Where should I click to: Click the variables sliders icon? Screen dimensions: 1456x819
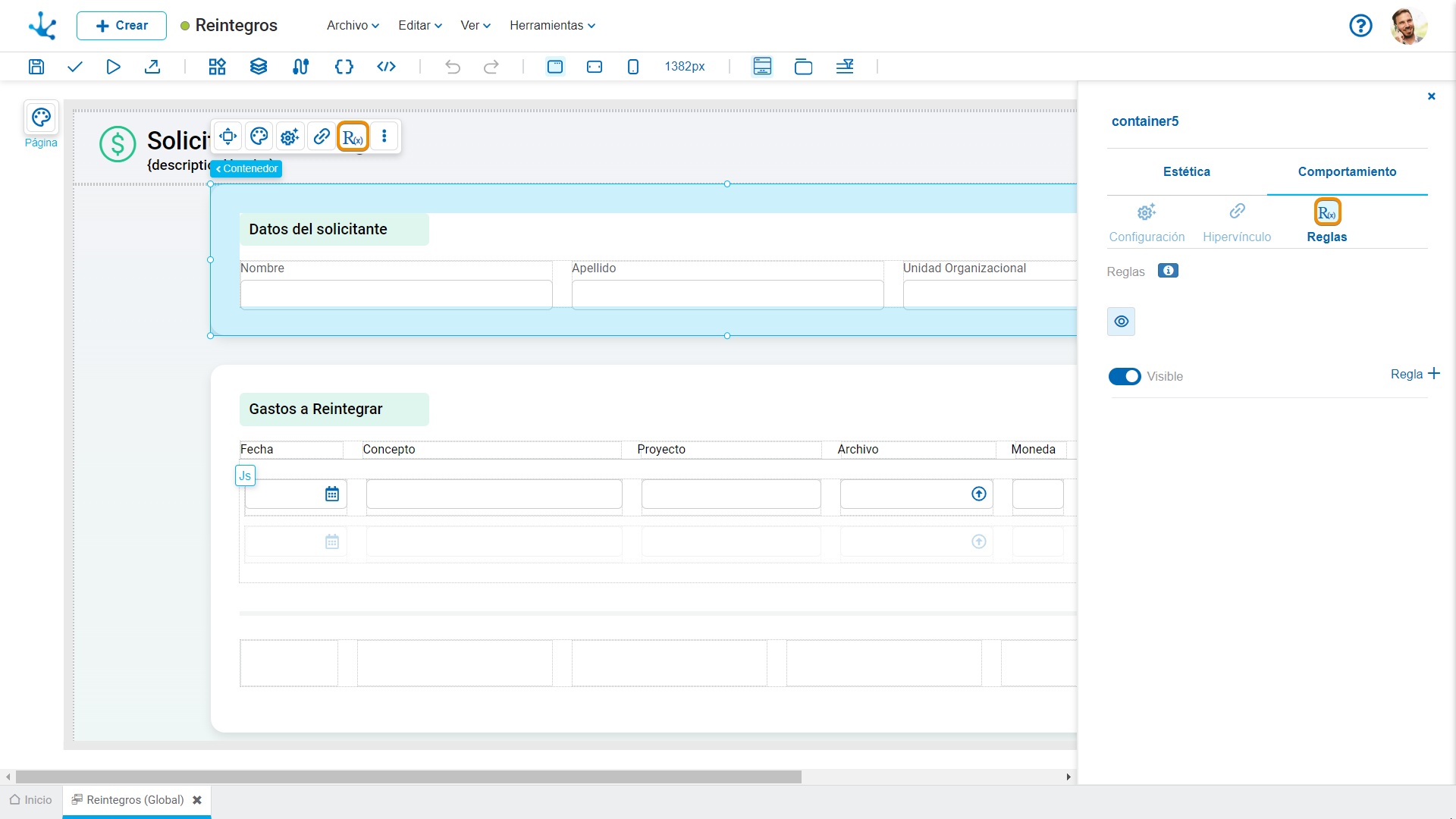pyautogui.click(x=300, y=67)
